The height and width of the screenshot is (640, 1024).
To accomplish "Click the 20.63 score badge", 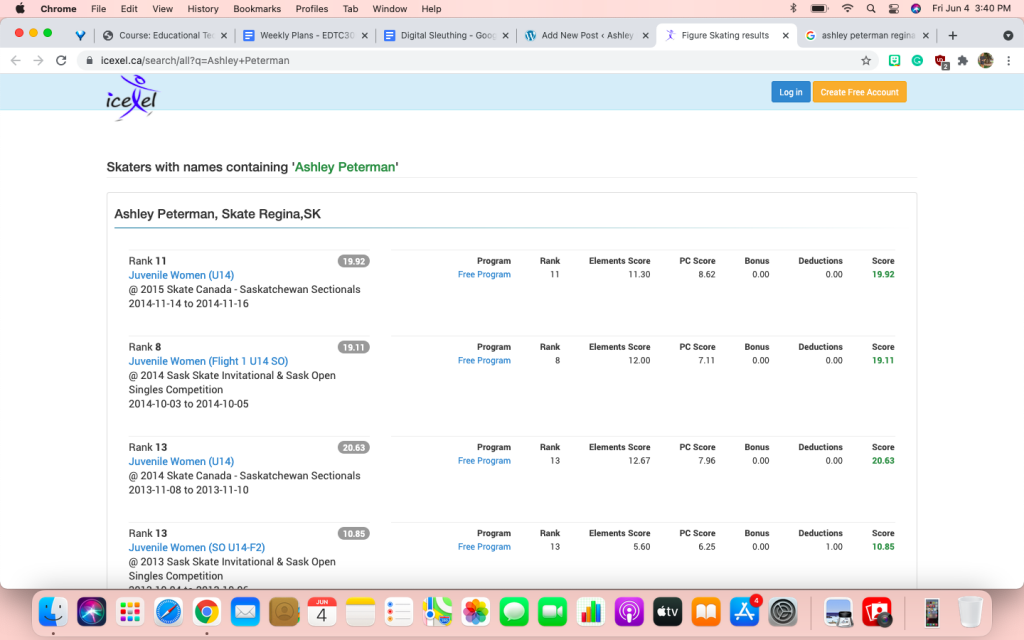I will tap(353, 447).
